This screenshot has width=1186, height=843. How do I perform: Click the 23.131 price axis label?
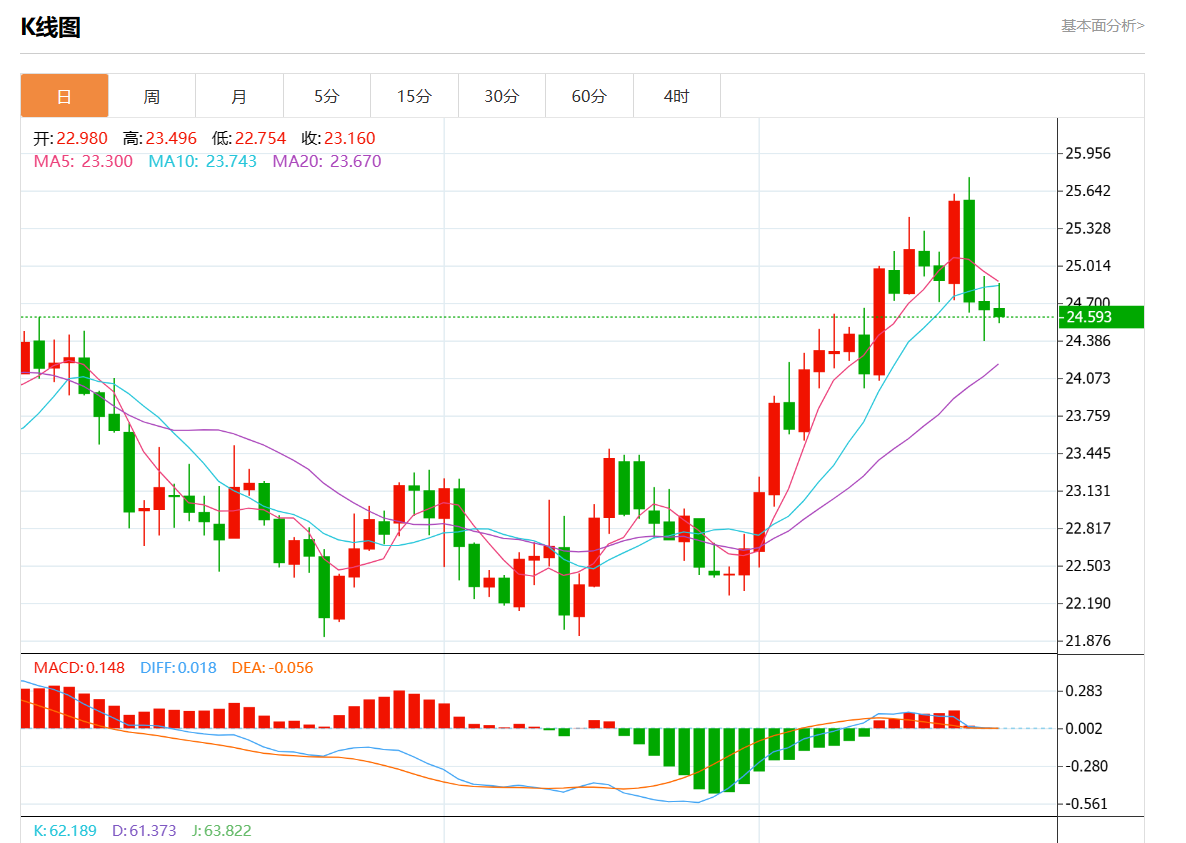1088,491
